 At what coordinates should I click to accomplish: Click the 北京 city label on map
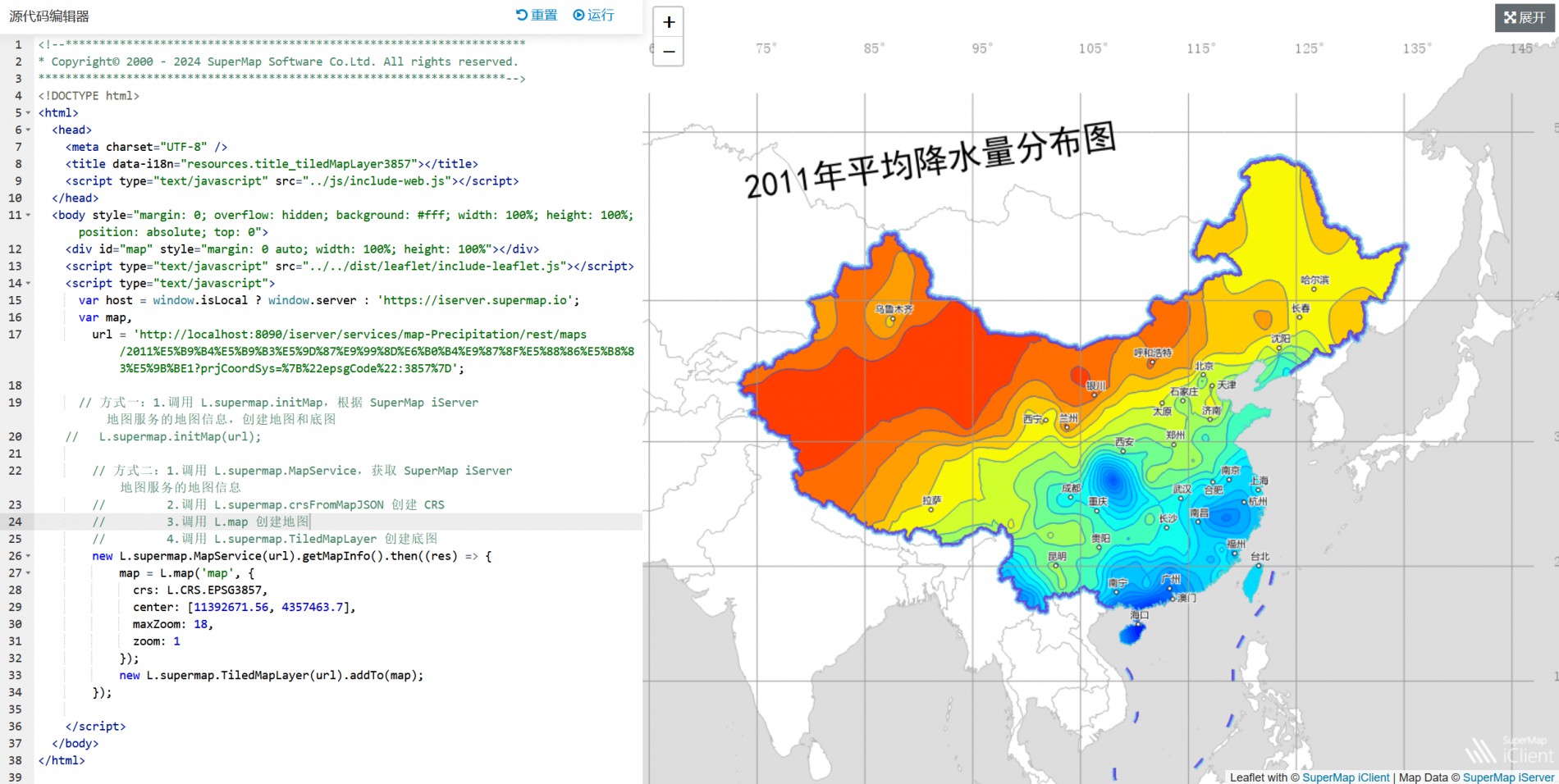pyautogui.click(x=1204, y=367)
